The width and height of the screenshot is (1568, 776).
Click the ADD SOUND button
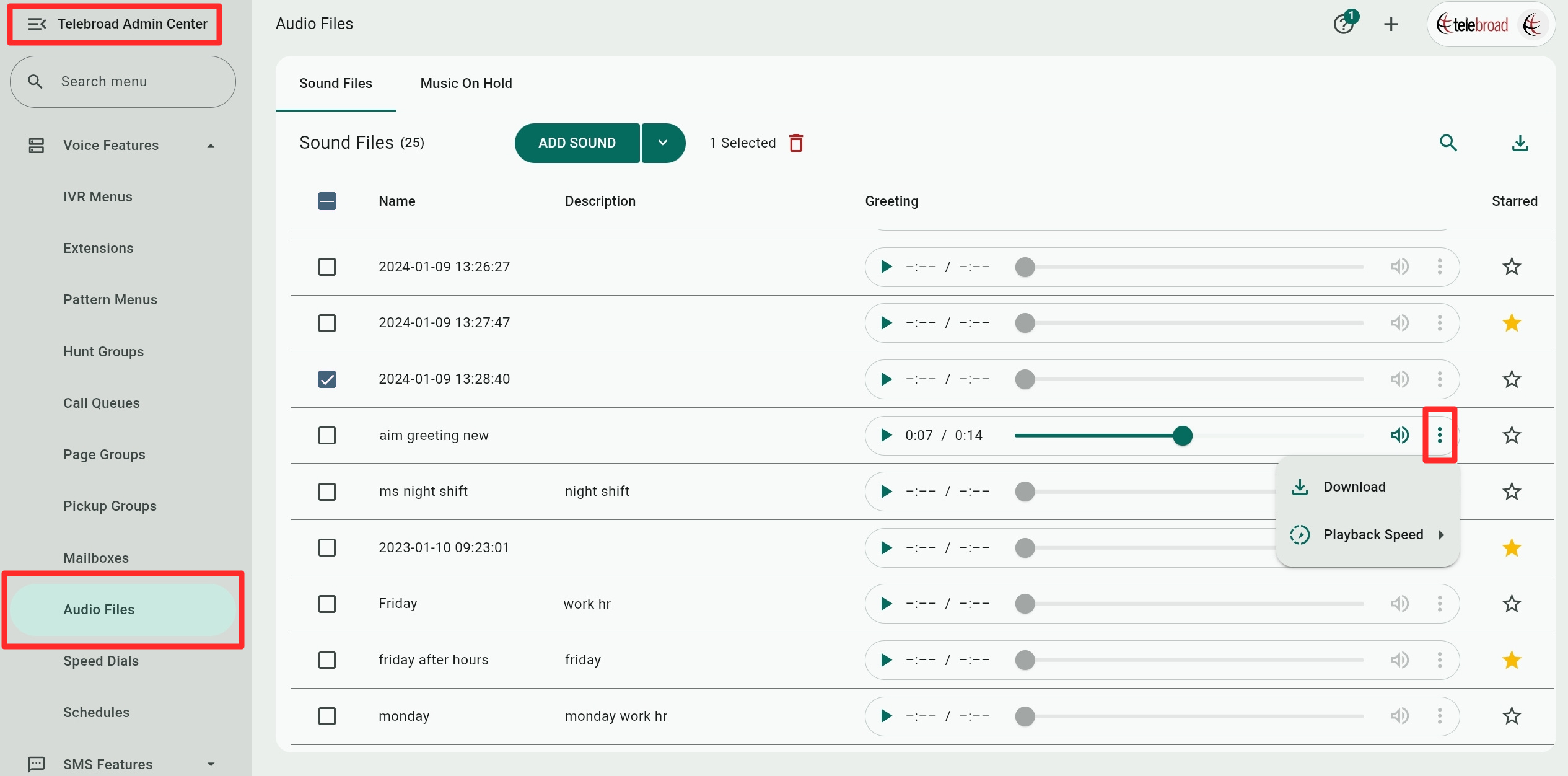[577, 143]
